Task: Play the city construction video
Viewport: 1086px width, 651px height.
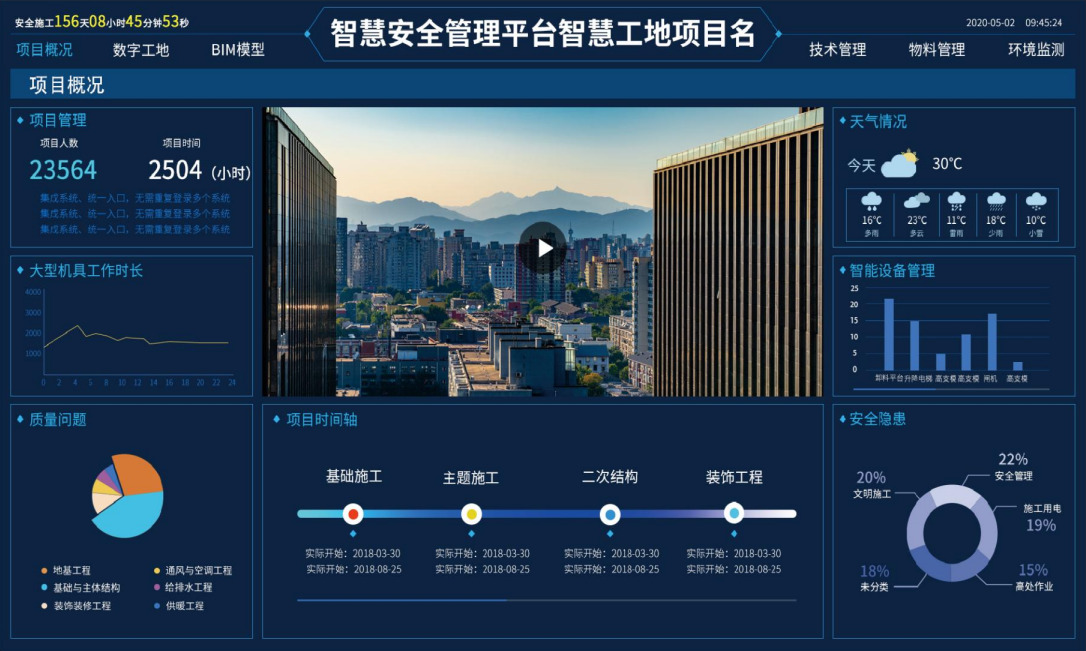Action: pyautogui.click(x=542, y=247)
